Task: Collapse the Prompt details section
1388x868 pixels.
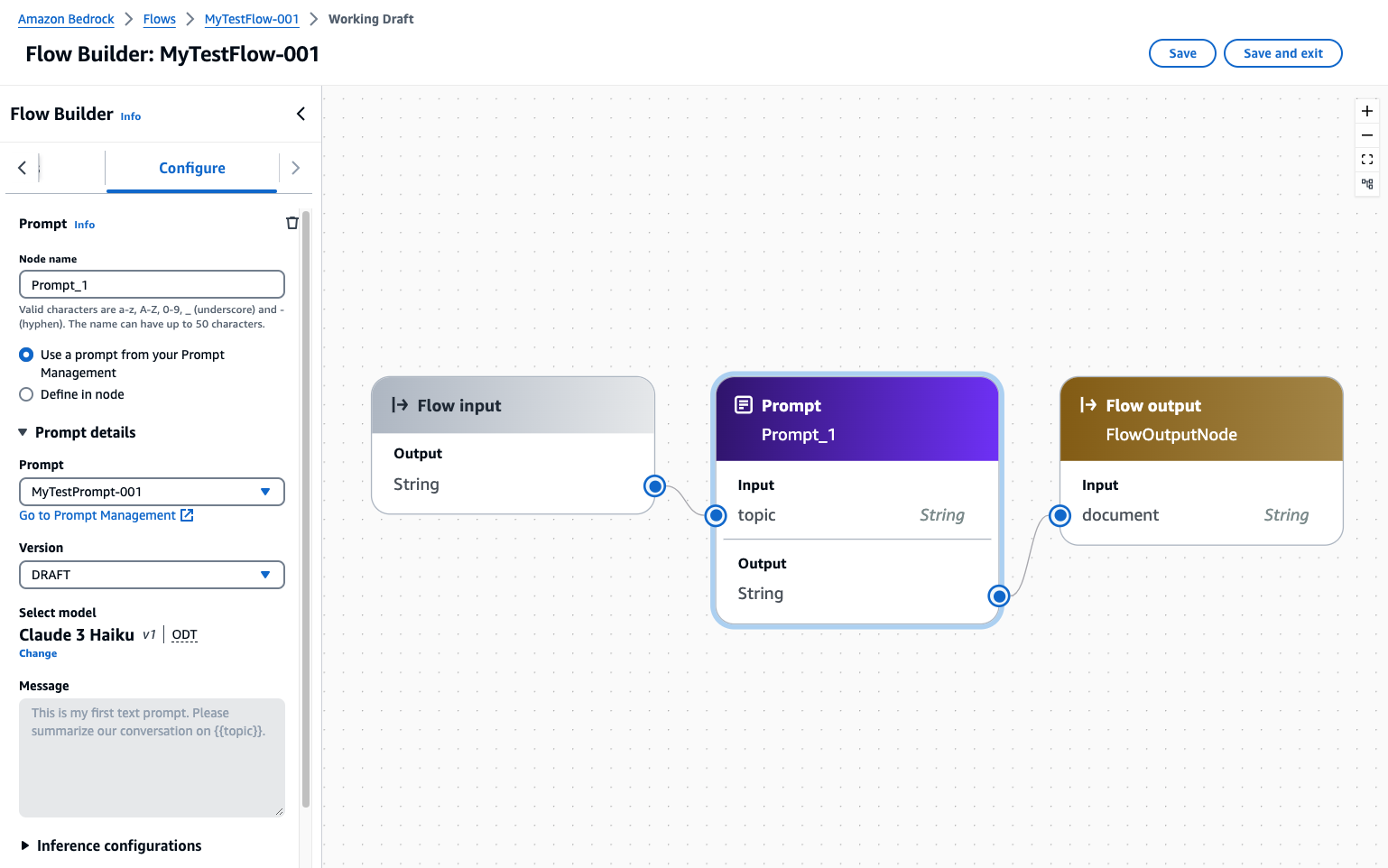Action: [x=23, y=432]
